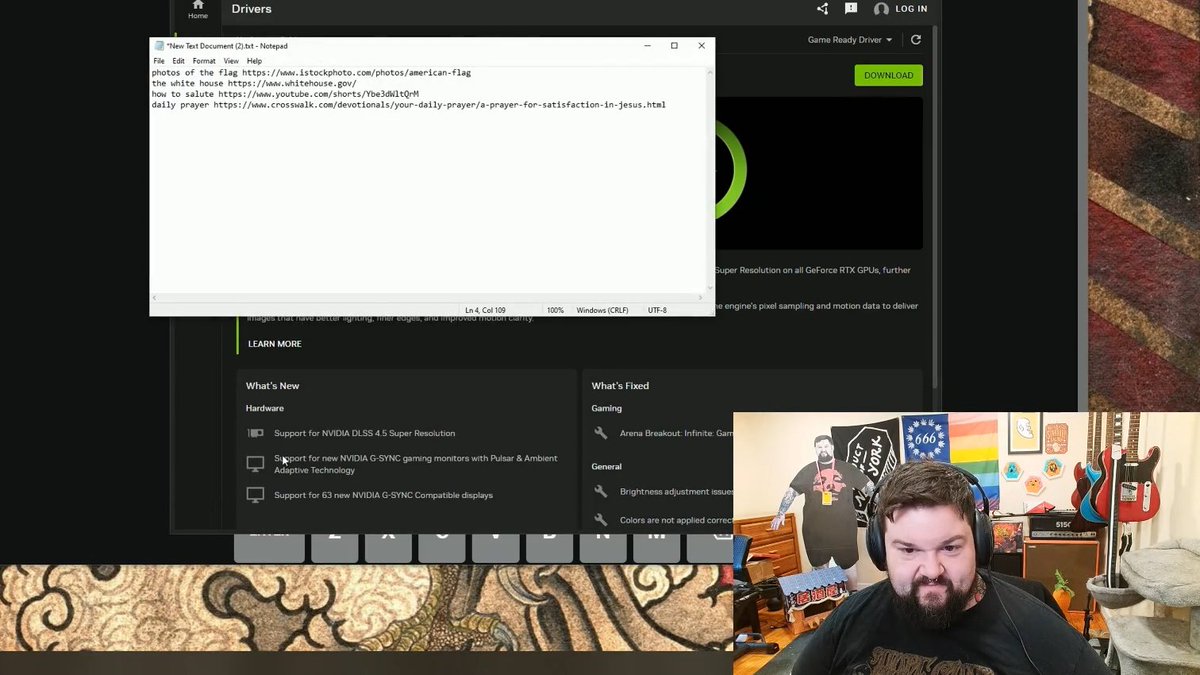Viewport: 1200px width, 675px height.
Task: Open Notepad Format menu
Action: click(x=204, y=61)
